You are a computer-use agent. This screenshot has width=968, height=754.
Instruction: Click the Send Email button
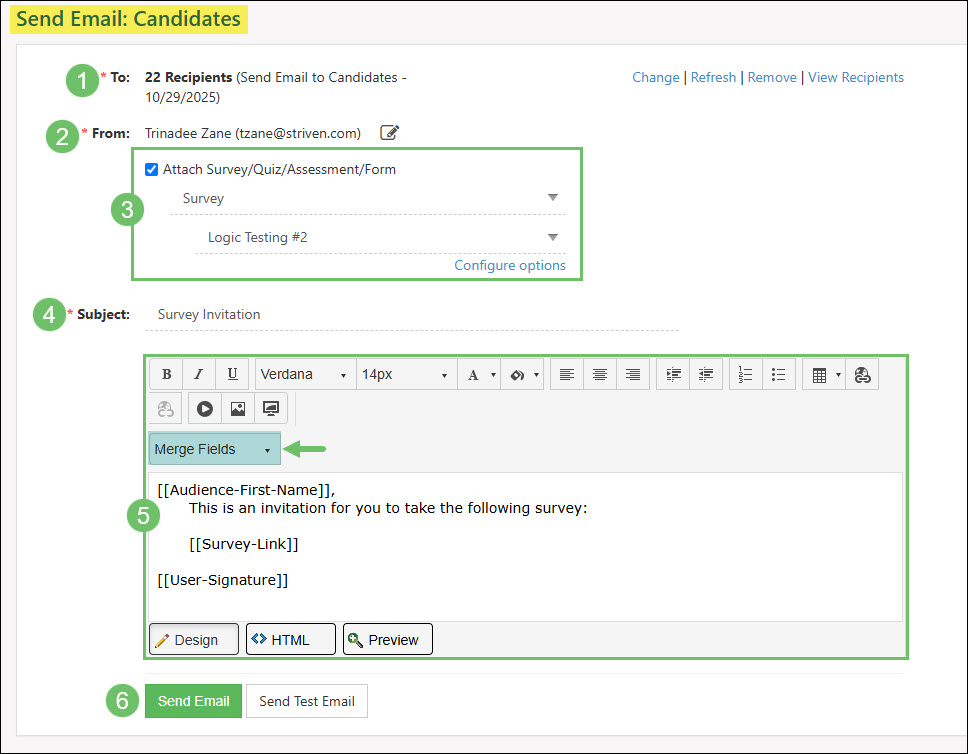pos(193,701)
